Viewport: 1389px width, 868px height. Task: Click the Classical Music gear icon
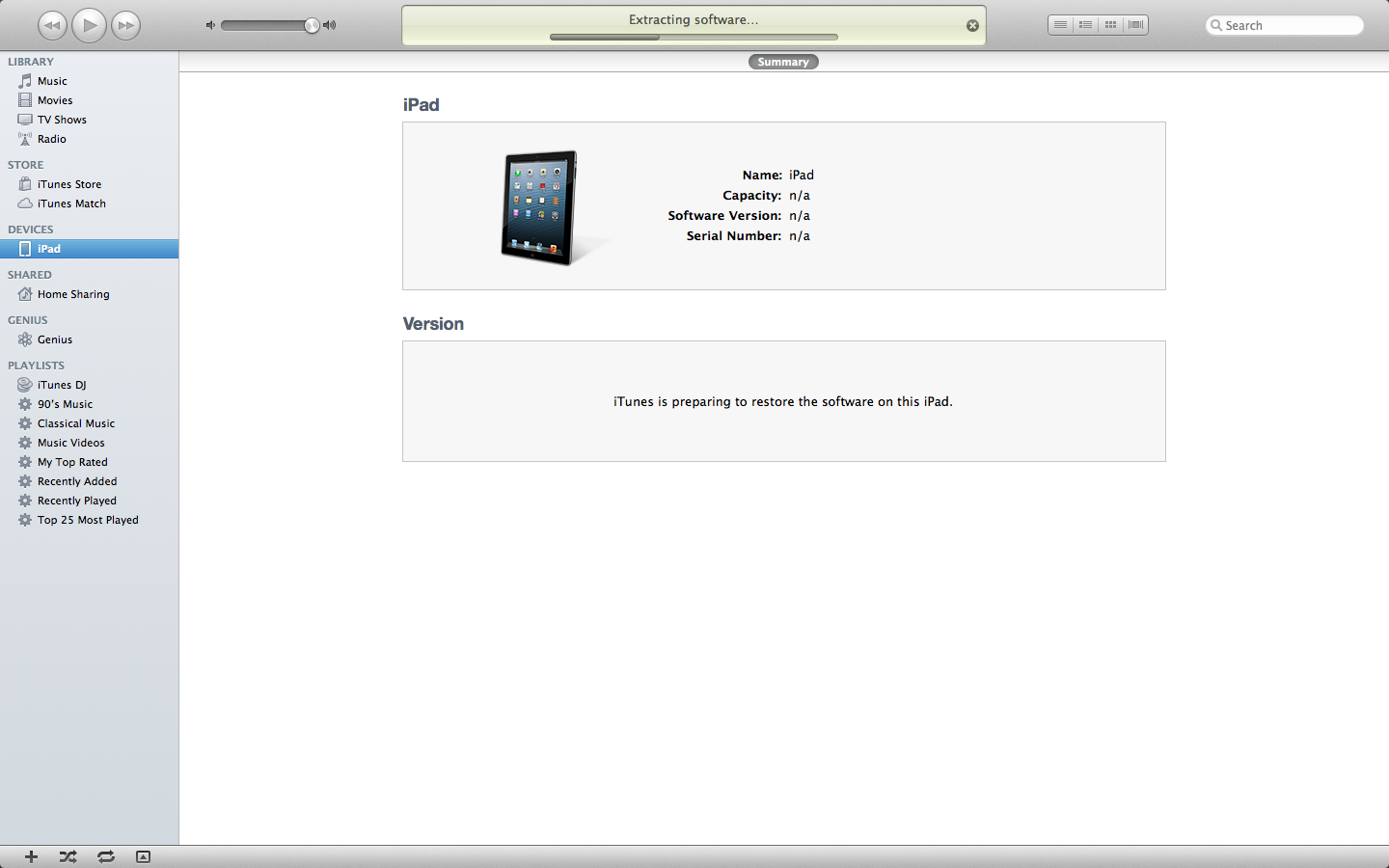(25, 423)
